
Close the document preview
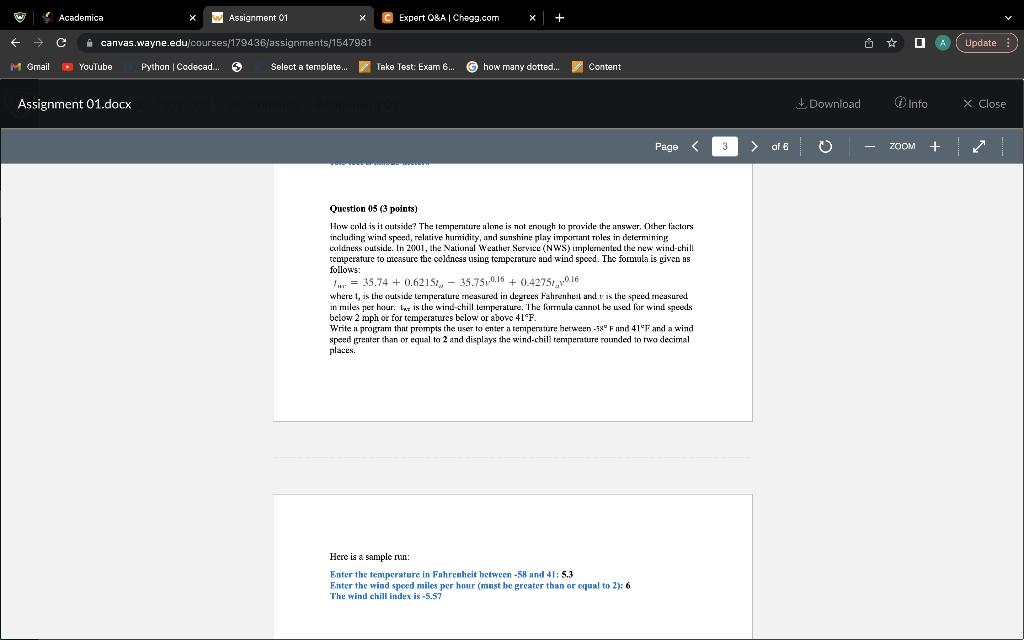click(984, 104)
